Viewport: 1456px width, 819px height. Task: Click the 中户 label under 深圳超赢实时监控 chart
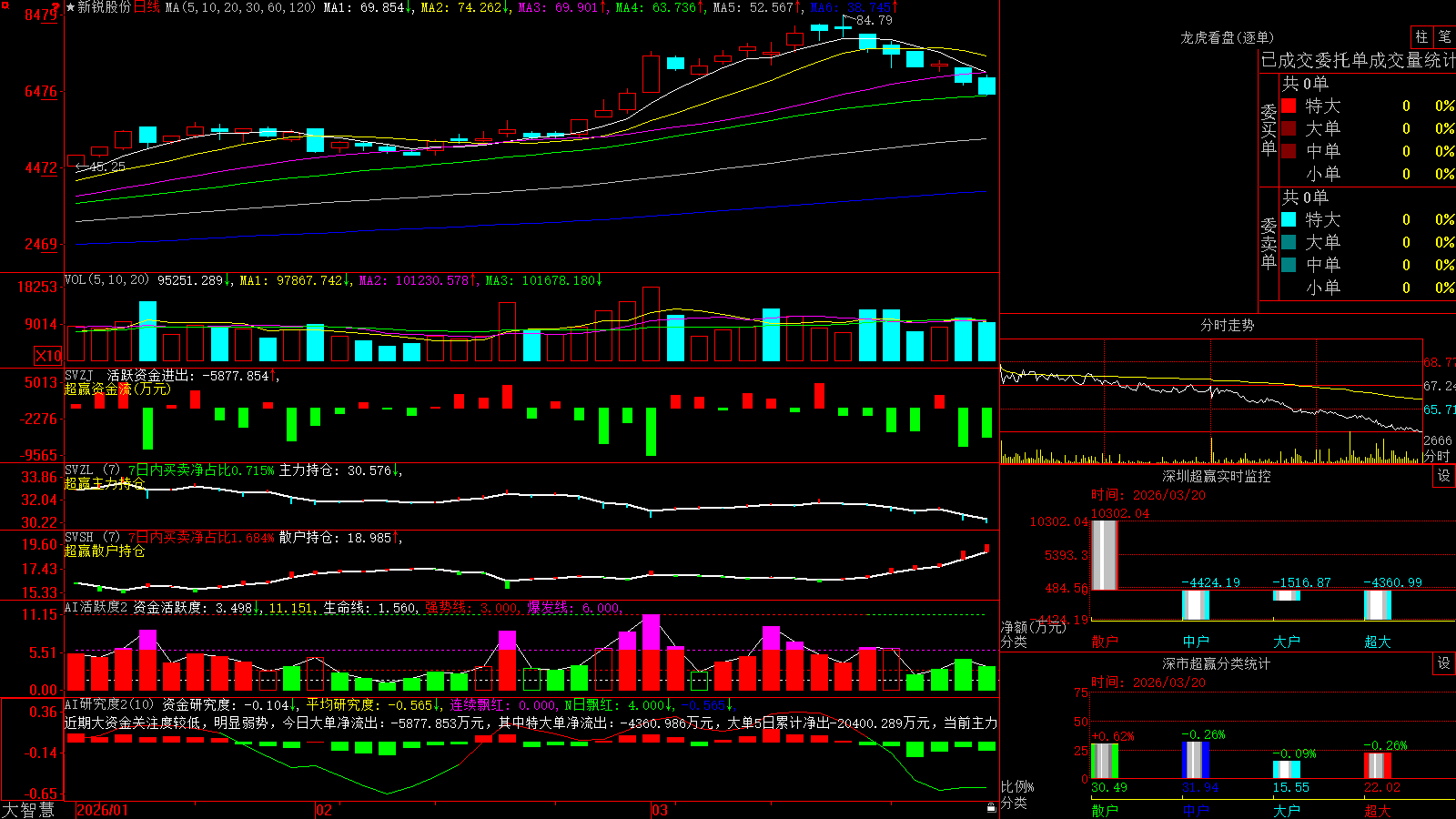pos(1196,642)
